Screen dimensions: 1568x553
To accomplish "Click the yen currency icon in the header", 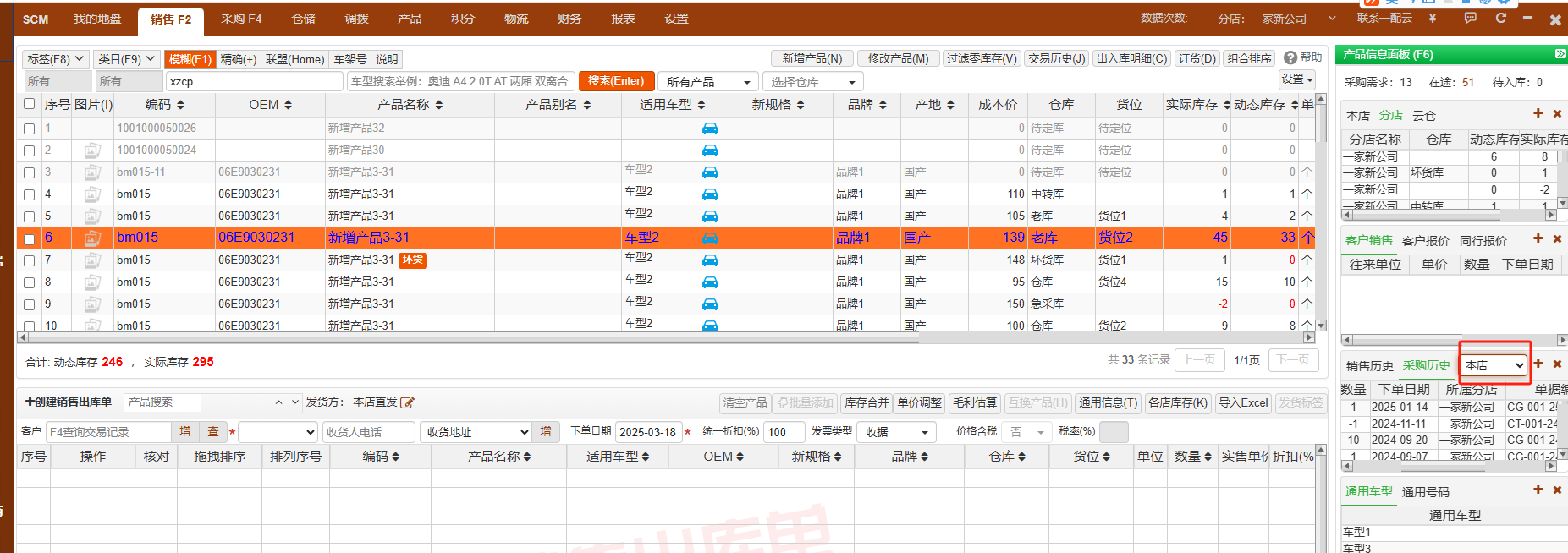I will (1432, 18).
